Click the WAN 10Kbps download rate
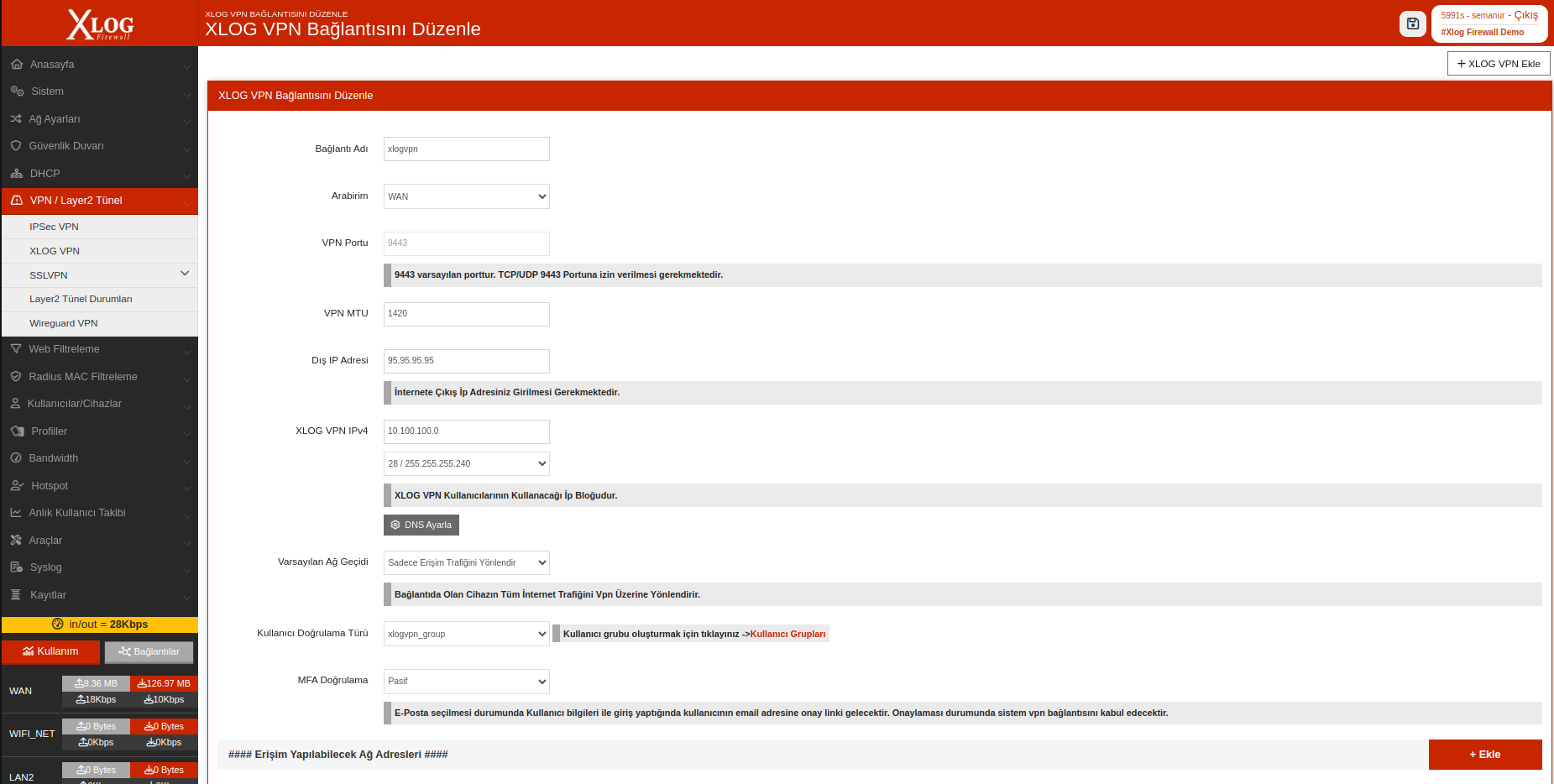This screenshot has width=1554, height=784. click(164, 699)
